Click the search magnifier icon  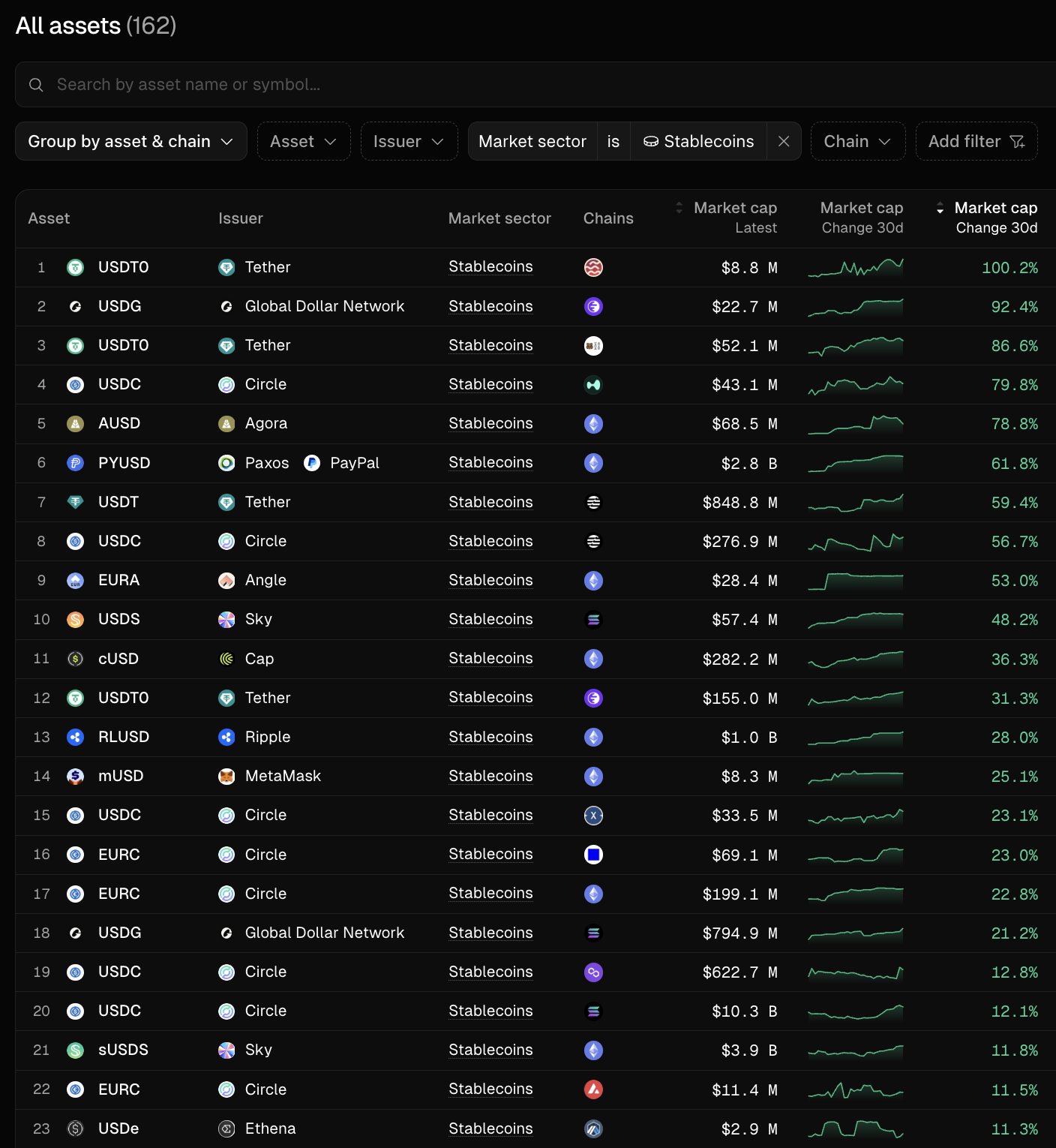[x=36, y=85]
